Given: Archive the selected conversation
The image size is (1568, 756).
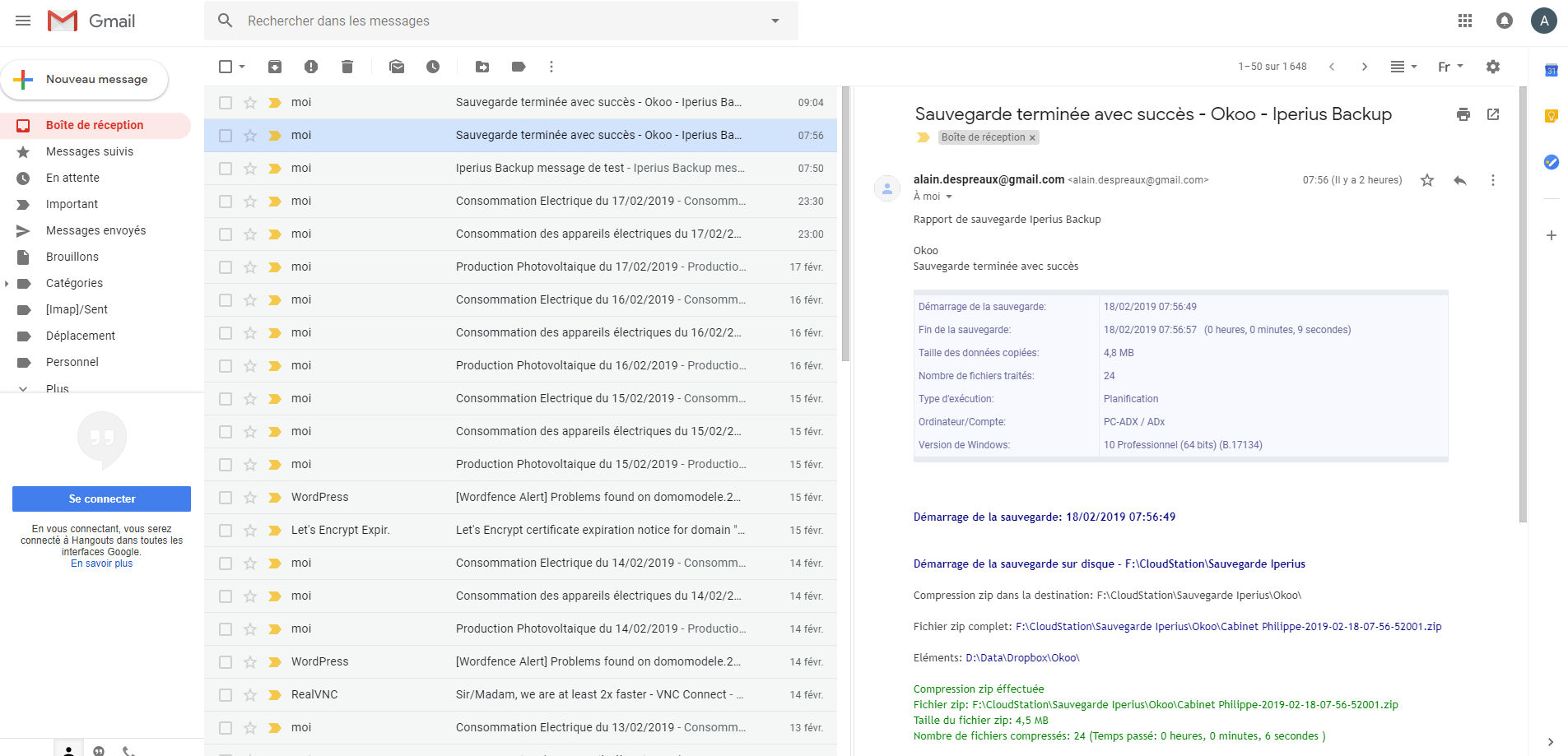Looking at the screenshot, I should click(x=275, y=67).
